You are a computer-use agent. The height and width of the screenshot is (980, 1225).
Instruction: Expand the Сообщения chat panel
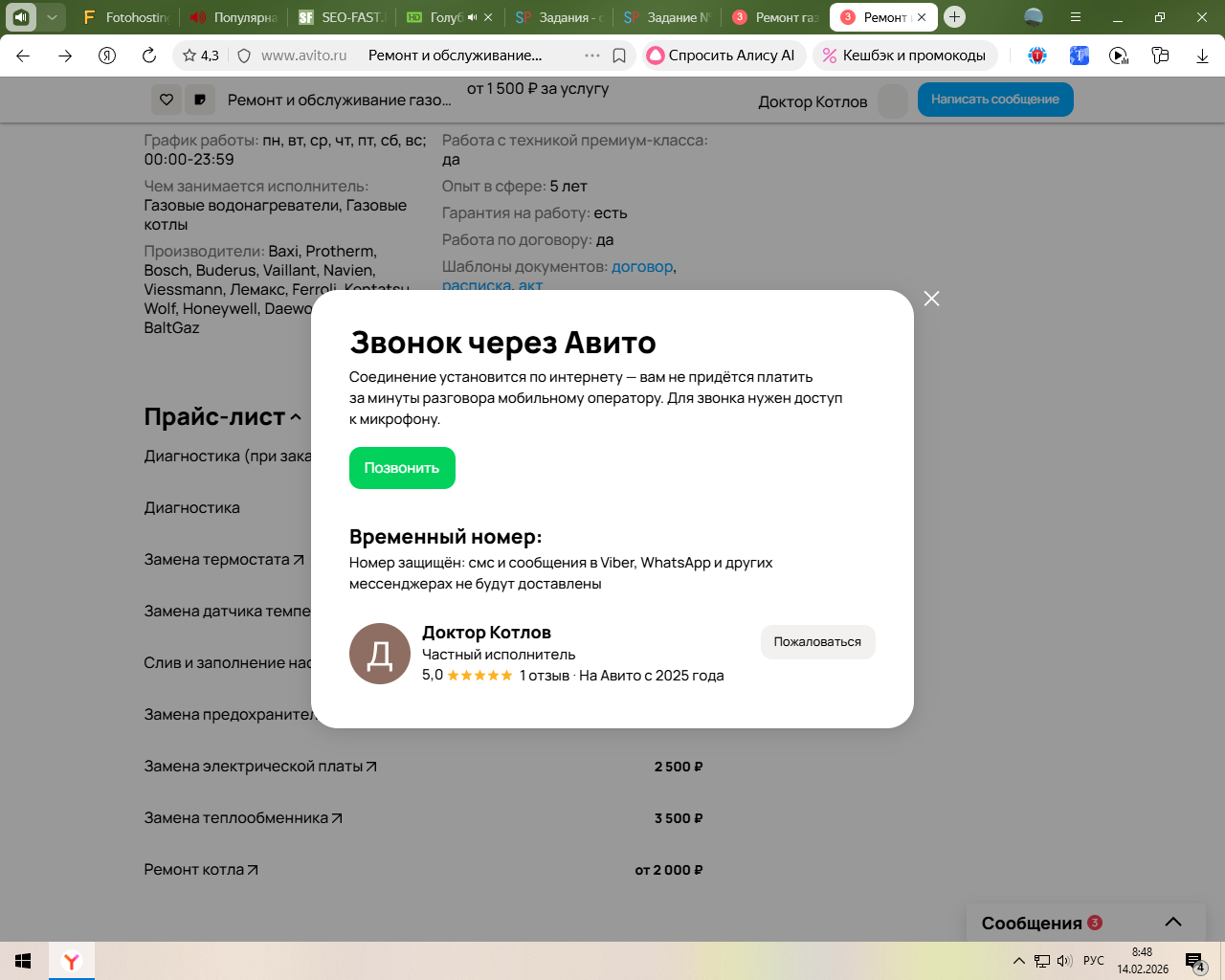click(1173, 922)
